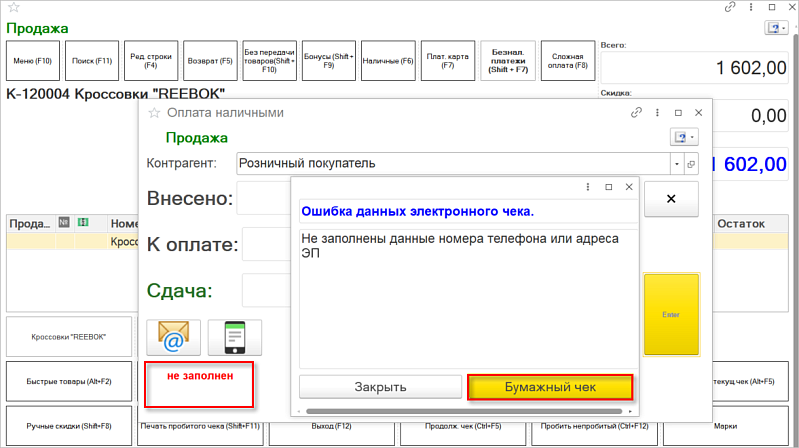Screen dimensions: 799x448
Task: Click the Розничный покупатель input field
Action: (x=453, y=163)
